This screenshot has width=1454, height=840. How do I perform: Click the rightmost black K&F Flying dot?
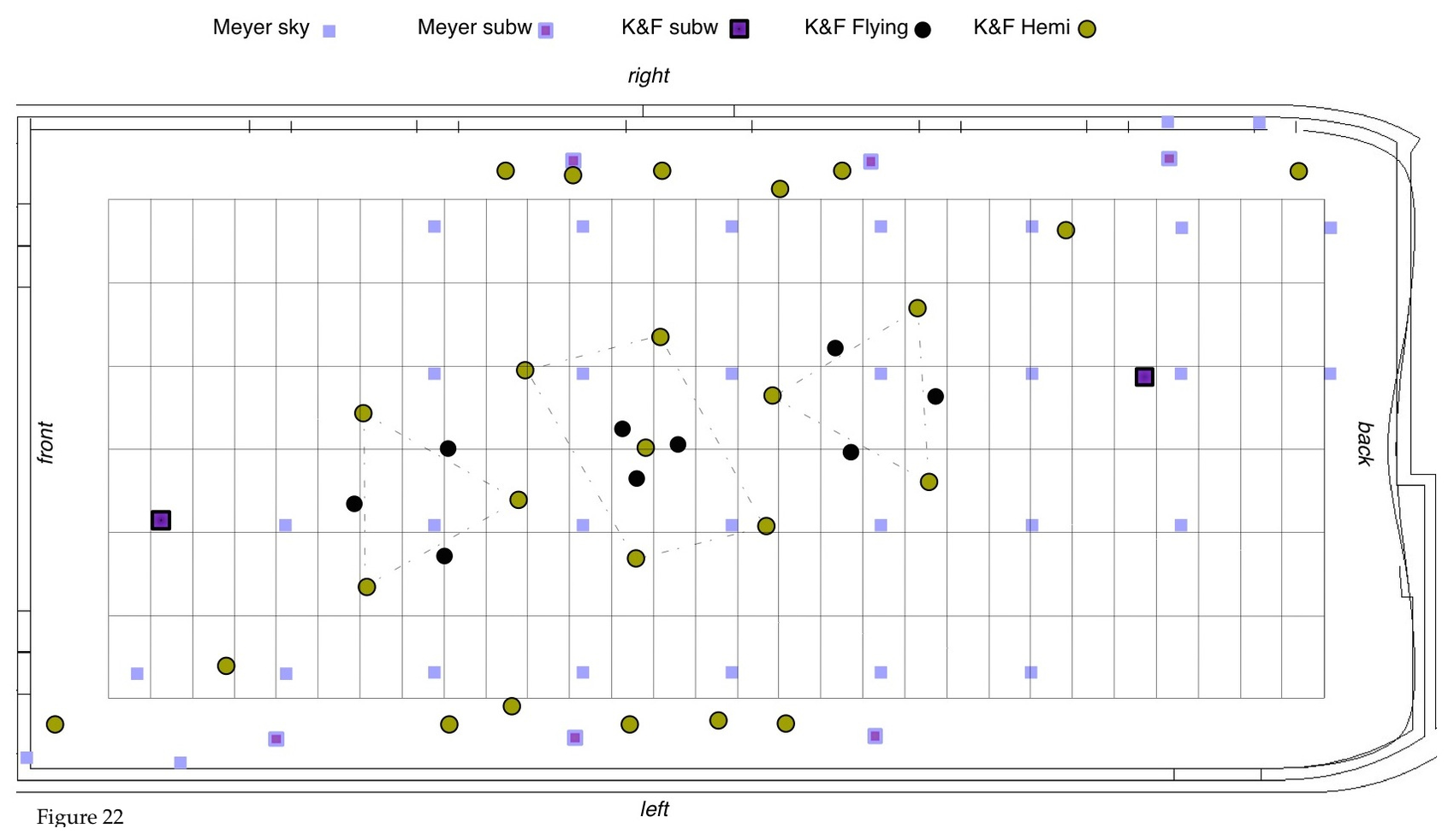(935, 396)
